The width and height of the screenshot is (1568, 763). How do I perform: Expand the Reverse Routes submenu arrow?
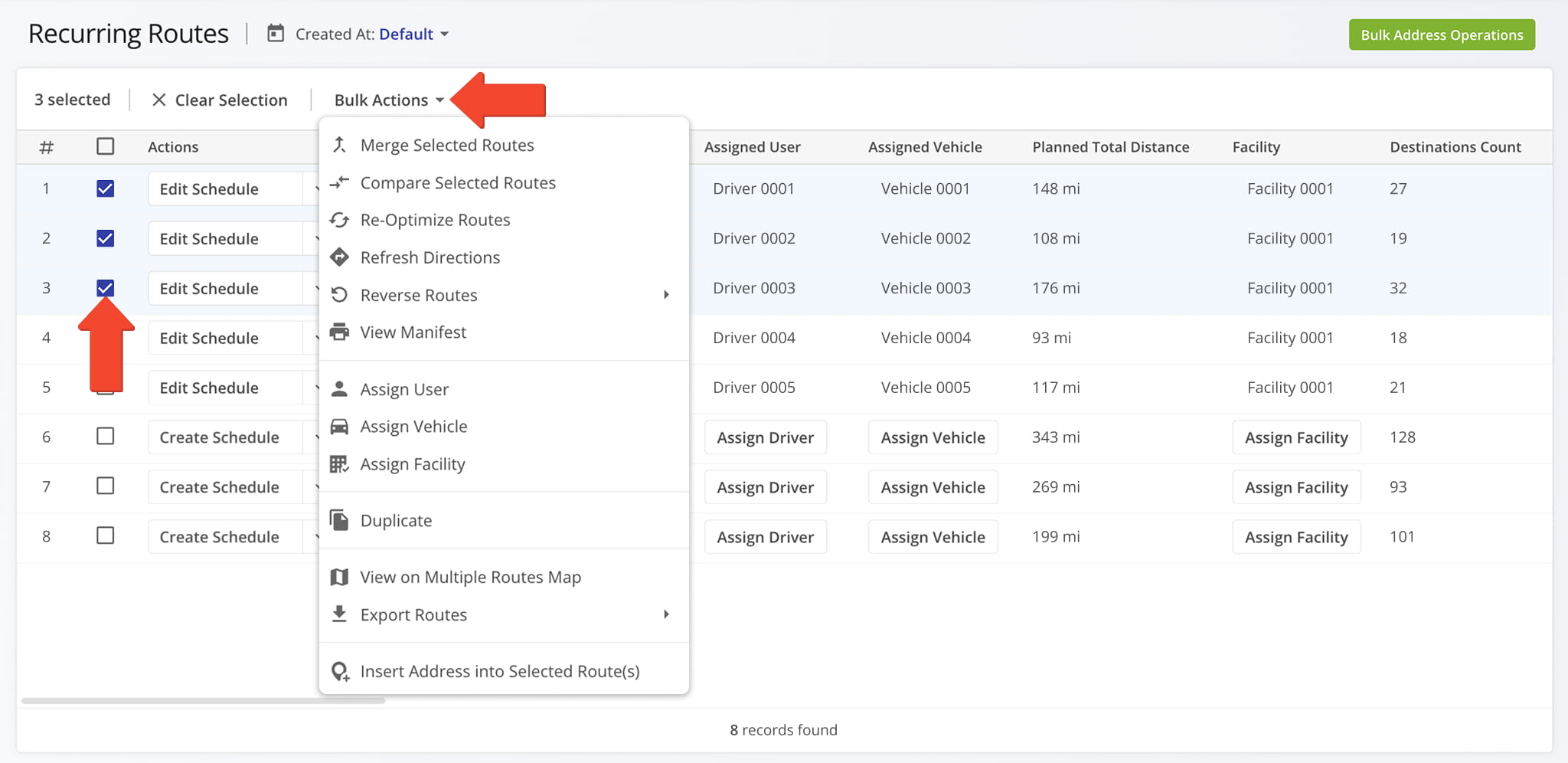click(x=666, y=295)
